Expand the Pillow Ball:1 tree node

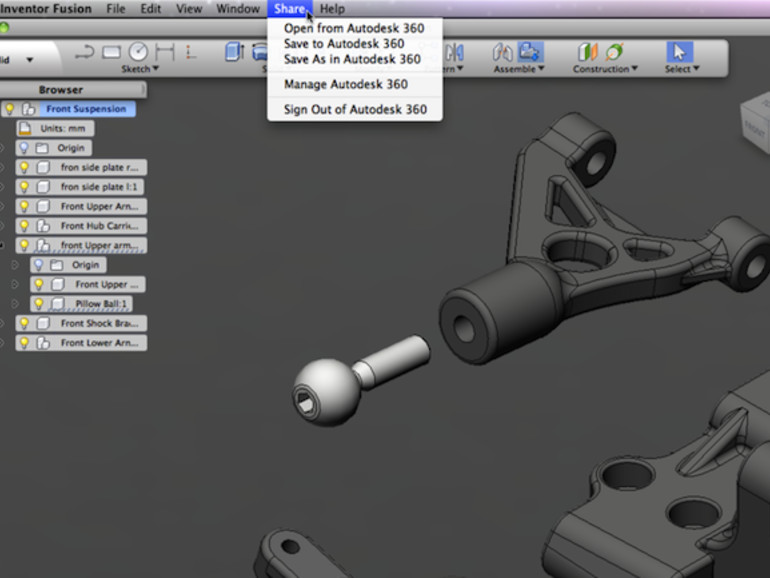coord(15,304)
